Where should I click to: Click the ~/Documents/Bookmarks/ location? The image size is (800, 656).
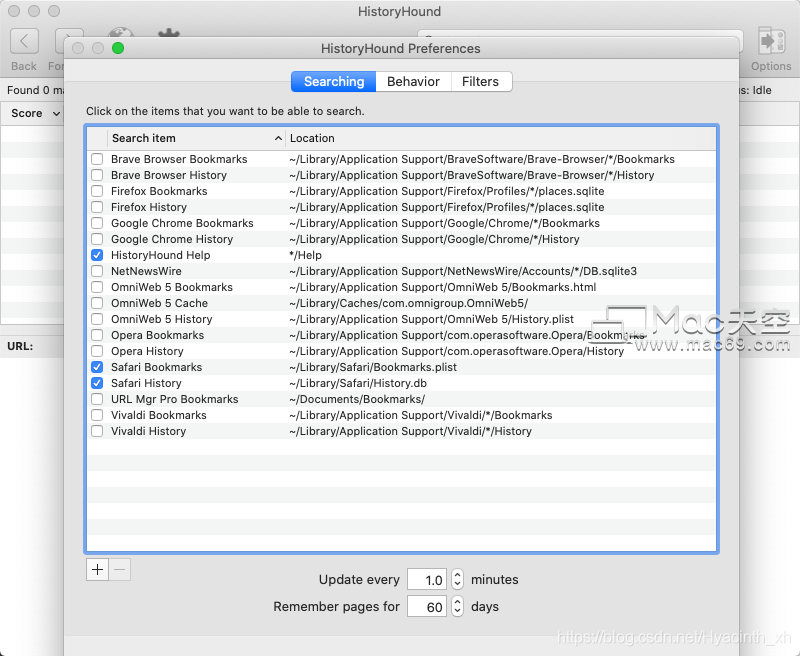click(x=357, y=399)
